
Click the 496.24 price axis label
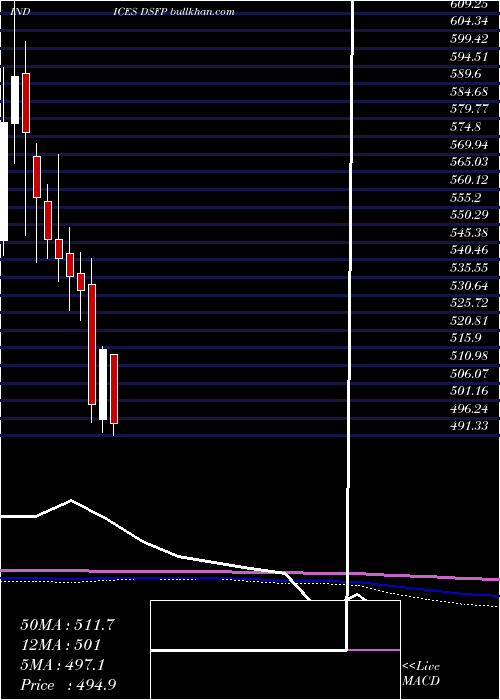click(x=469, y=408)
